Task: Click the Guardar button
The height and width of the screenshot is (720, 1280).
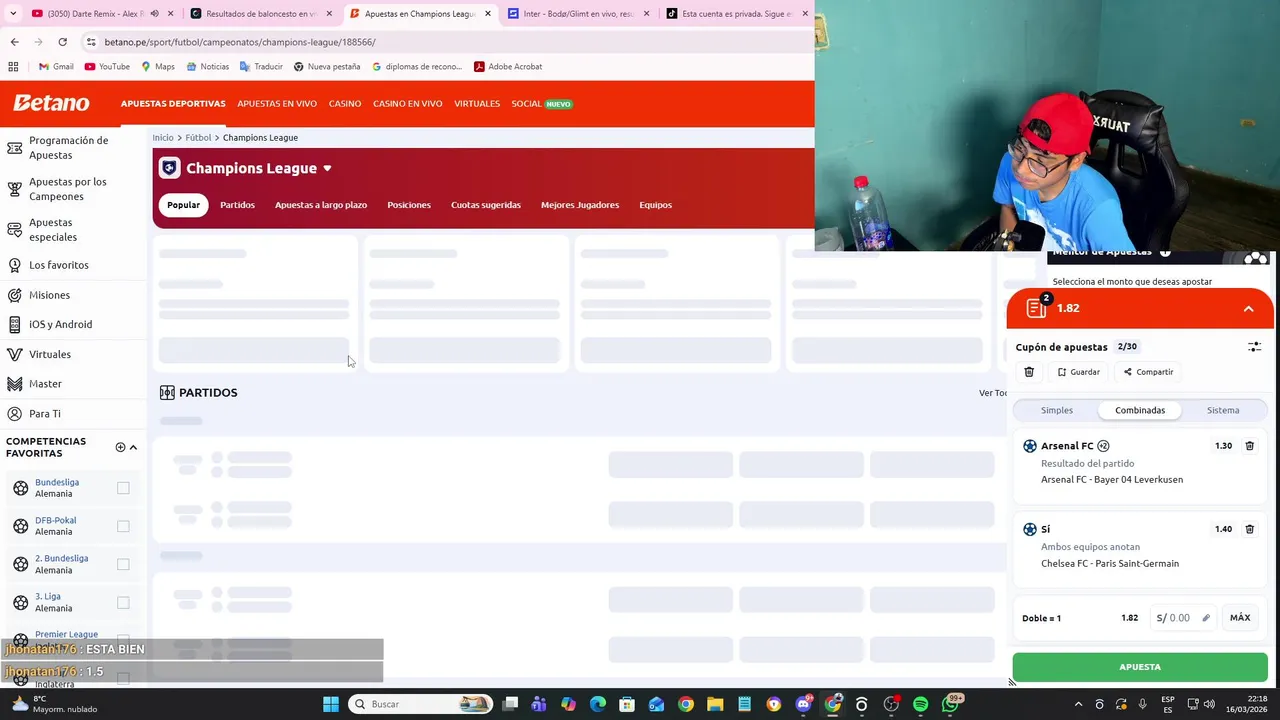Action: (1079, 372)
